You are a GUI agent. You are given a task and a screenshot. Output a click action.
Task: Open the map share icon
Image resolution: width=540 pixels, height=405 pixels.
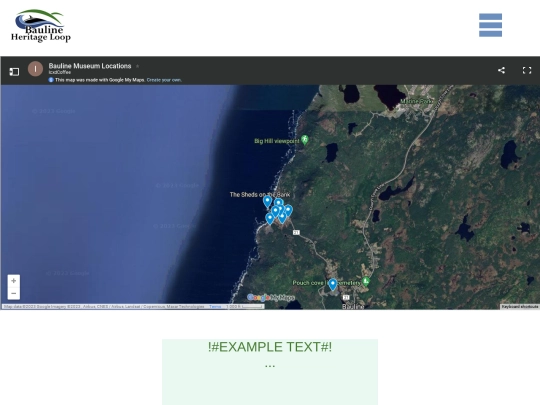point(501,70)
